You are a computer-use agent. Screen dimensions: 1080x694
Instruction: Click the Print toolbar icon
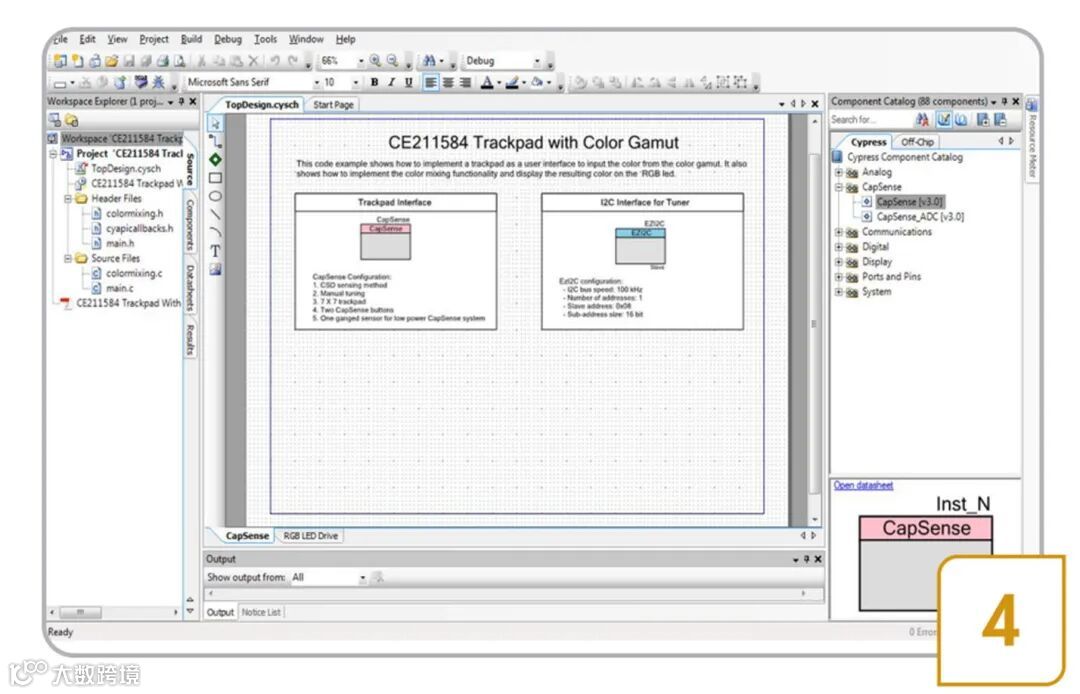pyautogui.click(x=163, y=61)
